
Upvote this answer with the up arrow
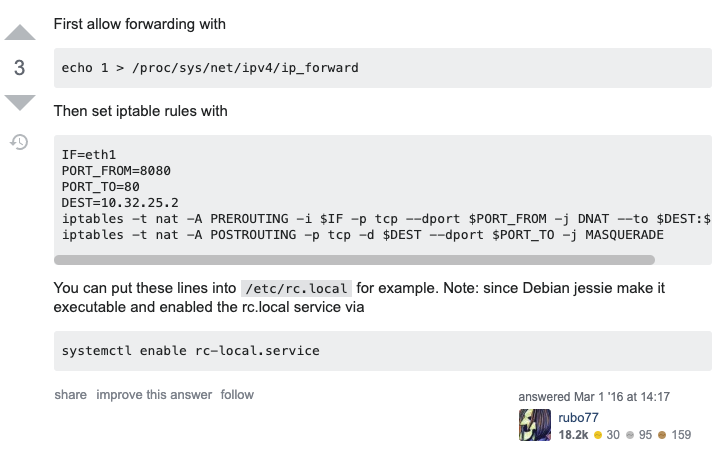tap(20, 33)
